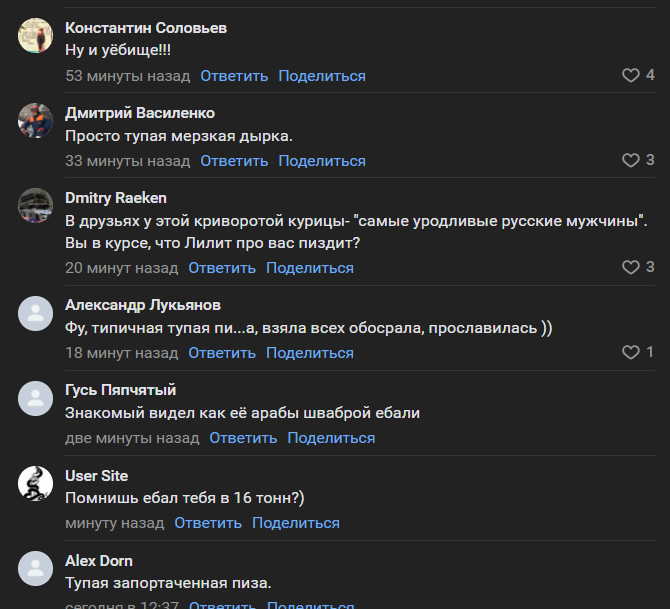This screenshot has width=670, height=609.
Task: Open User Site profile name link
Action: pos(97,476)
